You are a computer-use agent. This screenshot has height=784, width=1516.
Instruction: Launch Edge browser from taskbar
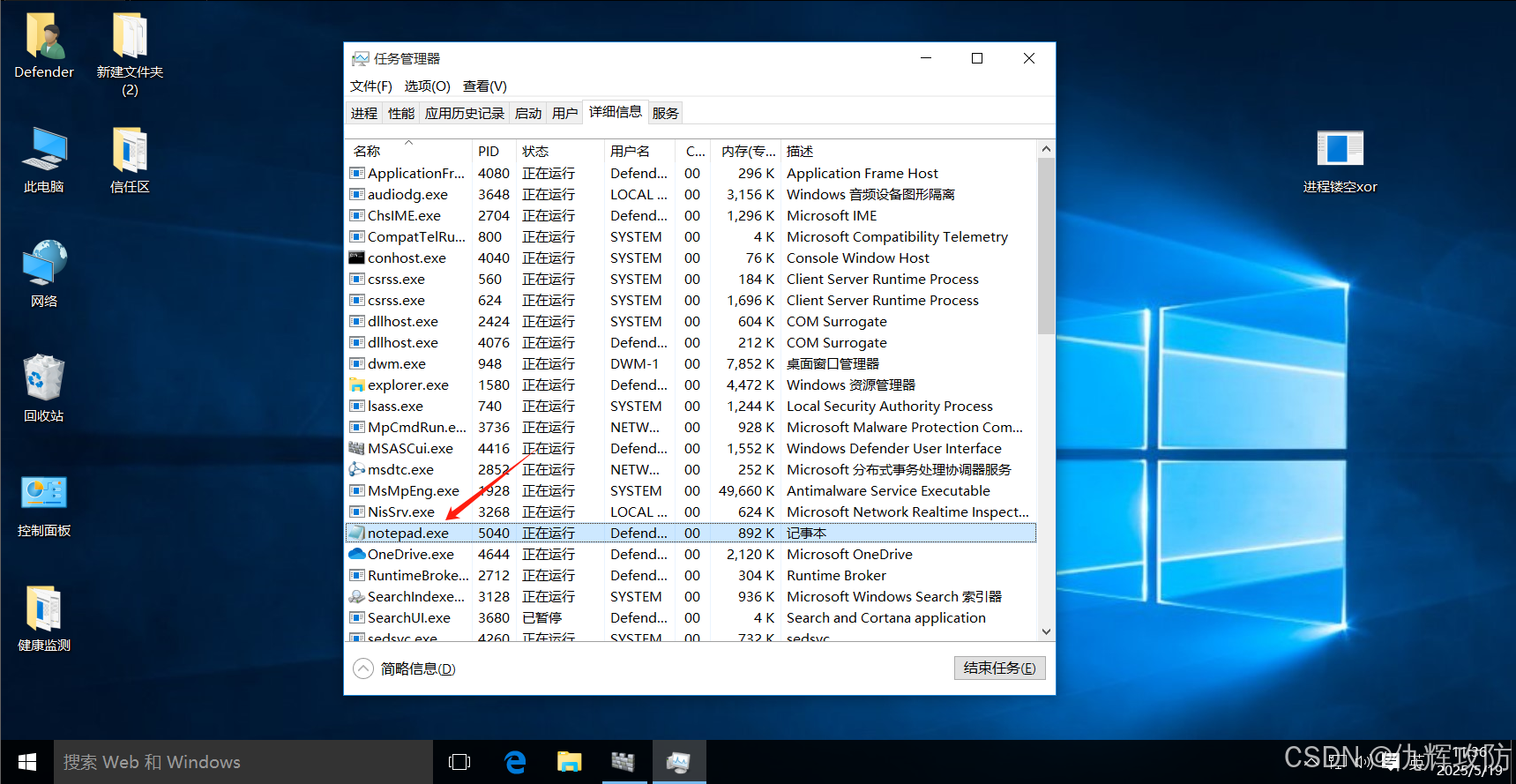[x=515, y=762]
